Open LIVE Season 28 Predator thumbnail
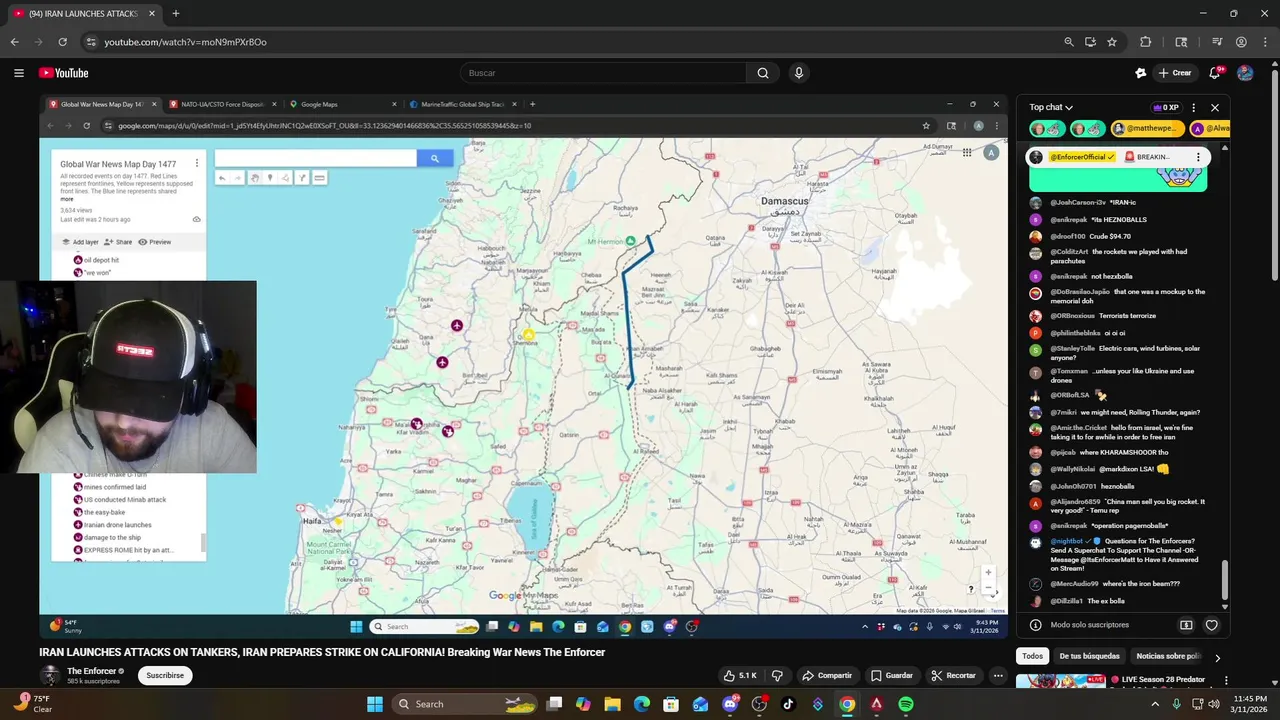Viewport: 1280px width, 720px height. [x=1060, y=681]
